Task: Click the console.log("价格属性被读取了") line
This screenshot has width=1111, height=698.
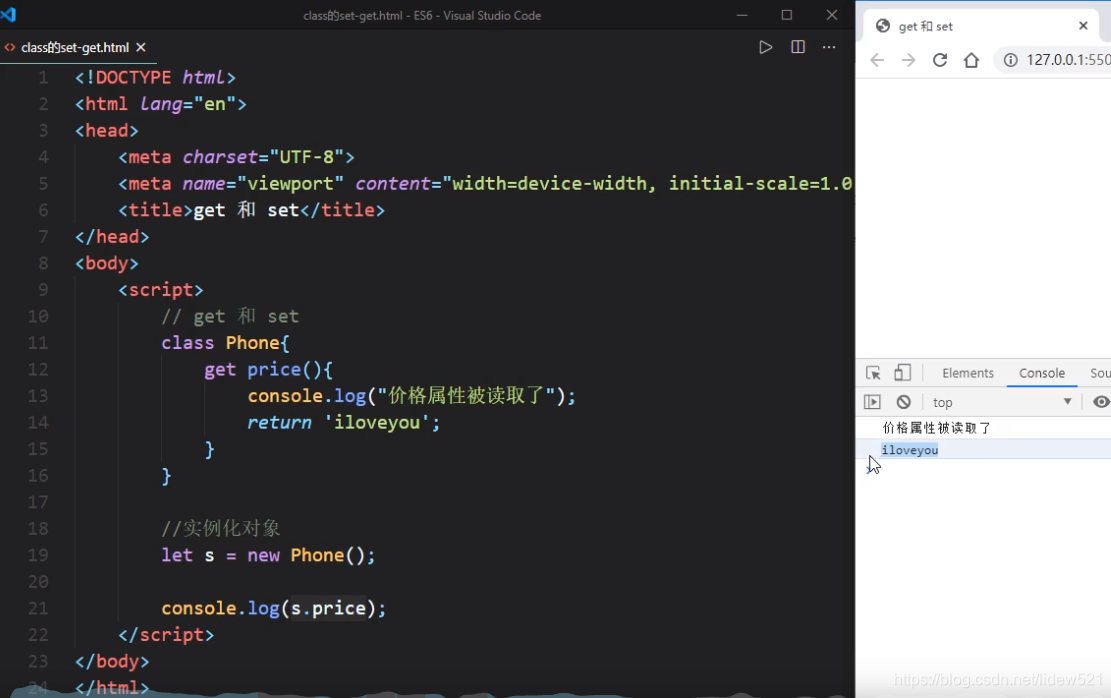Action: (x=412, y=396)
